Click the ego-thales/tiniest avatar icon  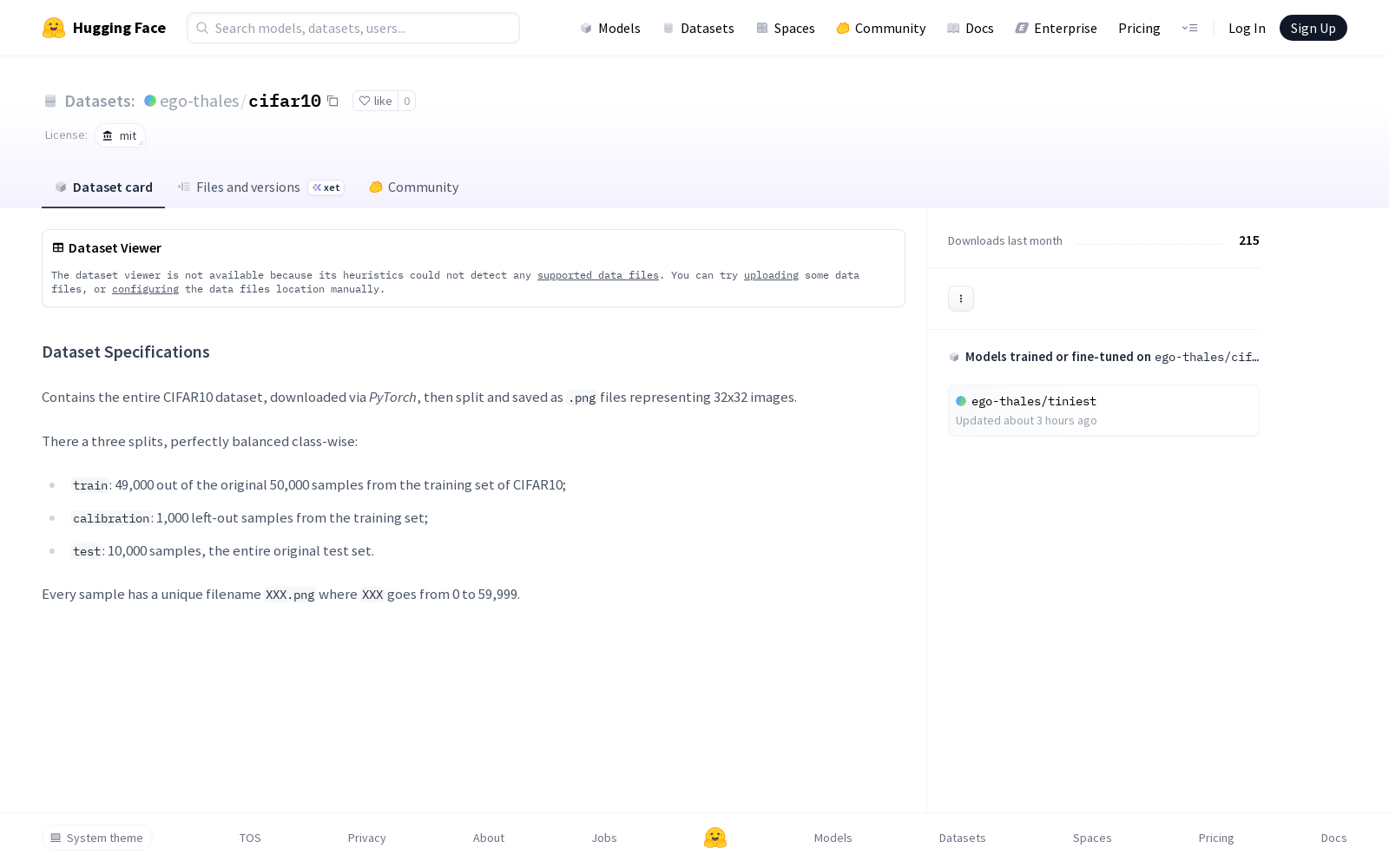[961, 401]
